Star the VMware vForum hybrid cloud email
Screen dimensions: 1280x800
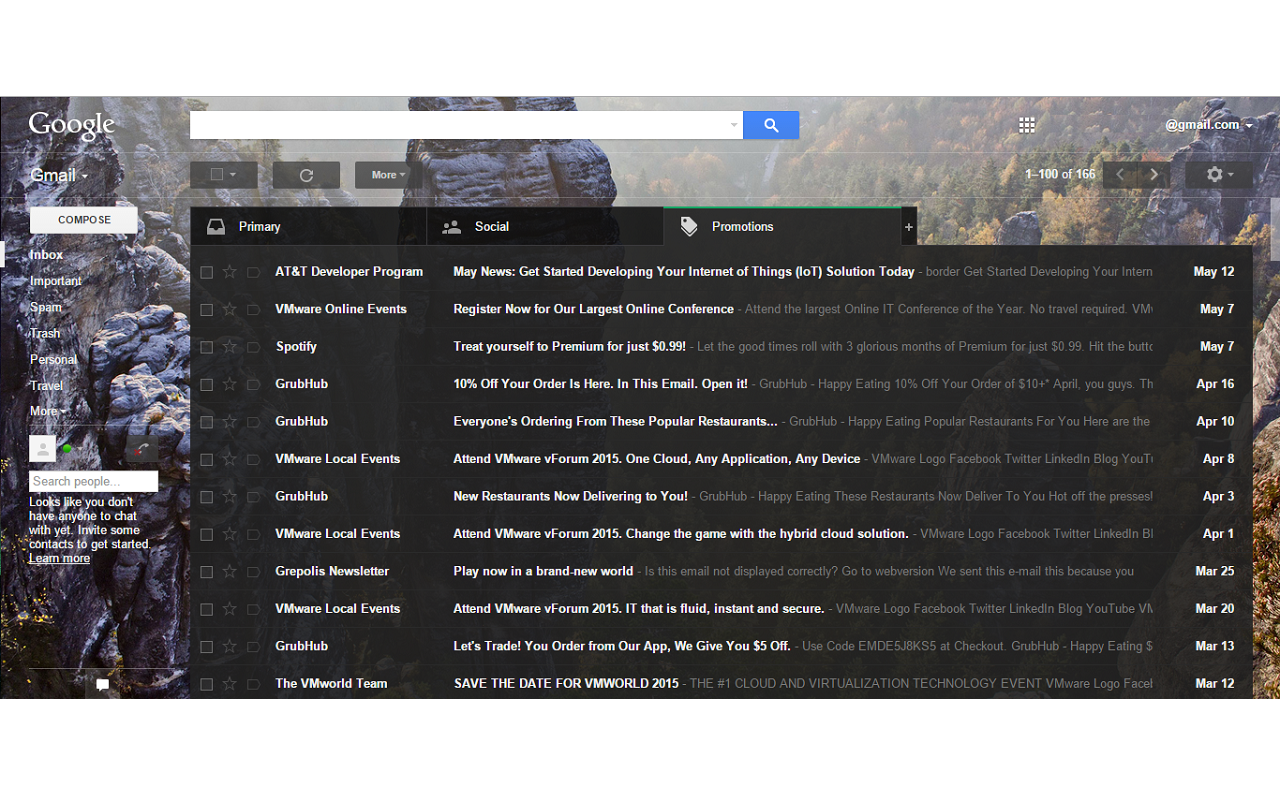point(230,534)
